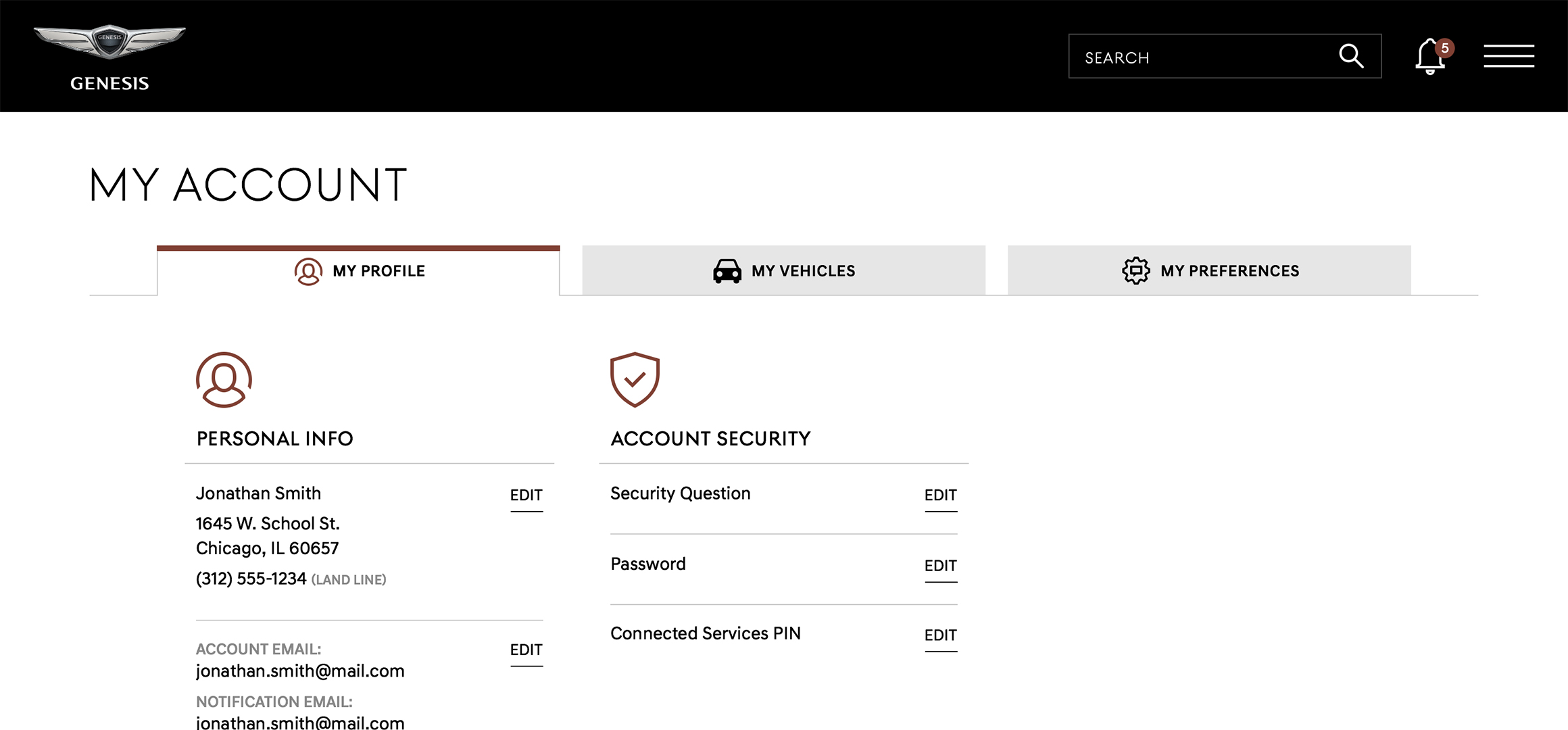This screenshot has width=1568, height=730.
Task: Edit the account email addresses
Action: (526, 650)
